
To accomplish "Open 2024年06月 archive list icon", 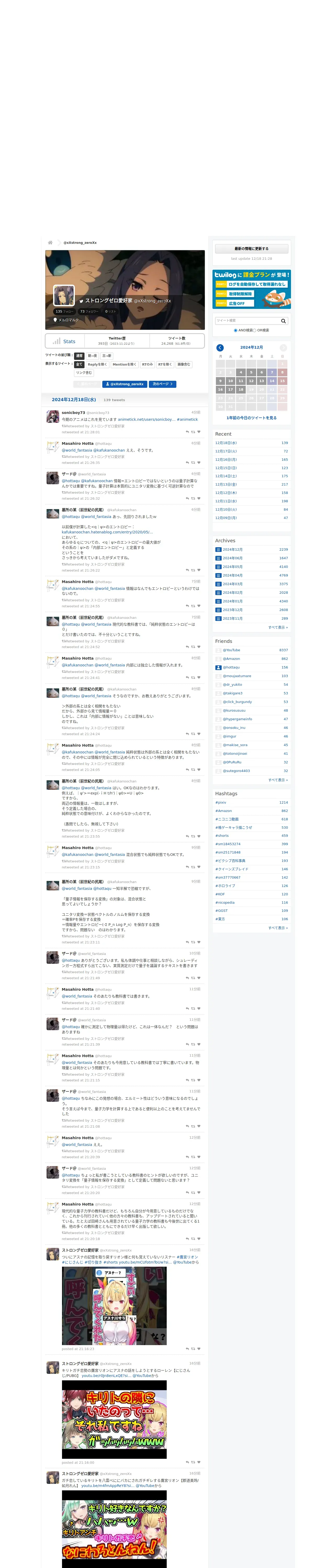I will [218, 558].
